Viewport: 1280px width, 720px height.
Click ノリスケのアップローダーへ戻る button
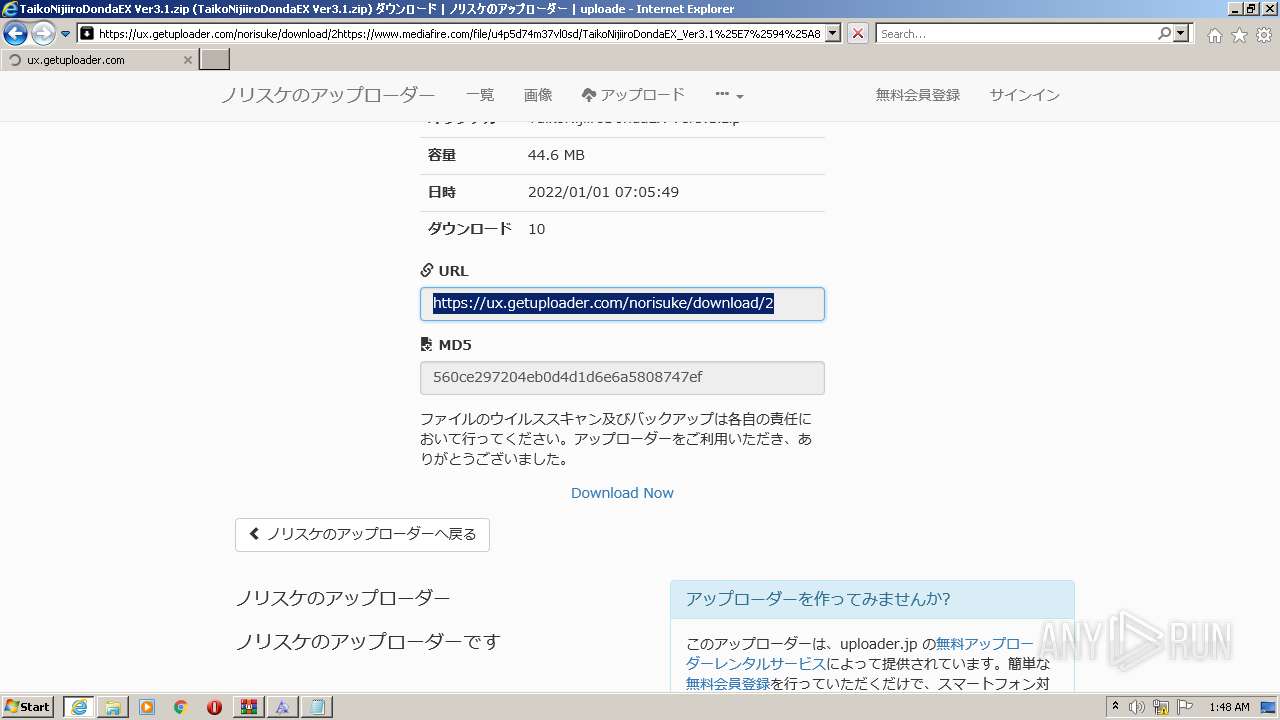(x=362, y=534)
